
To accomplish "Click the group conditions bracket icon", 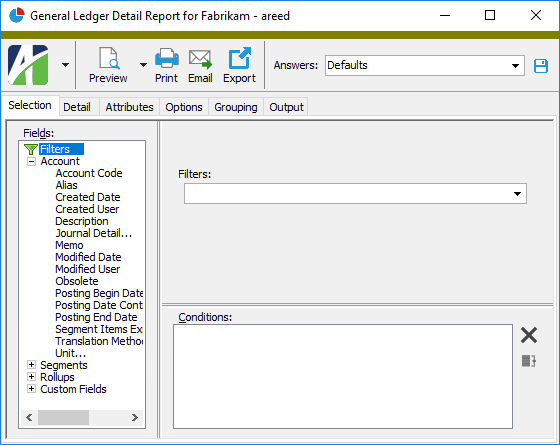I will tap(529, 361).
